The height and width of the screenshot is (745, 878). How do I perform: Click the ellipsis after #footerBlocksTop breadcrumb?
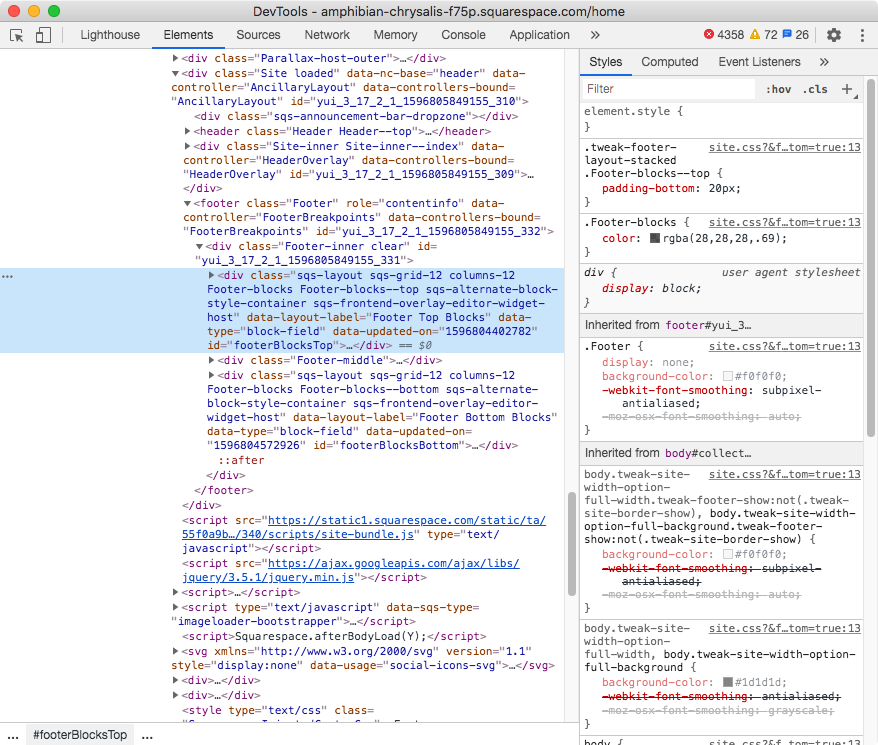click(x=147, y=735)
